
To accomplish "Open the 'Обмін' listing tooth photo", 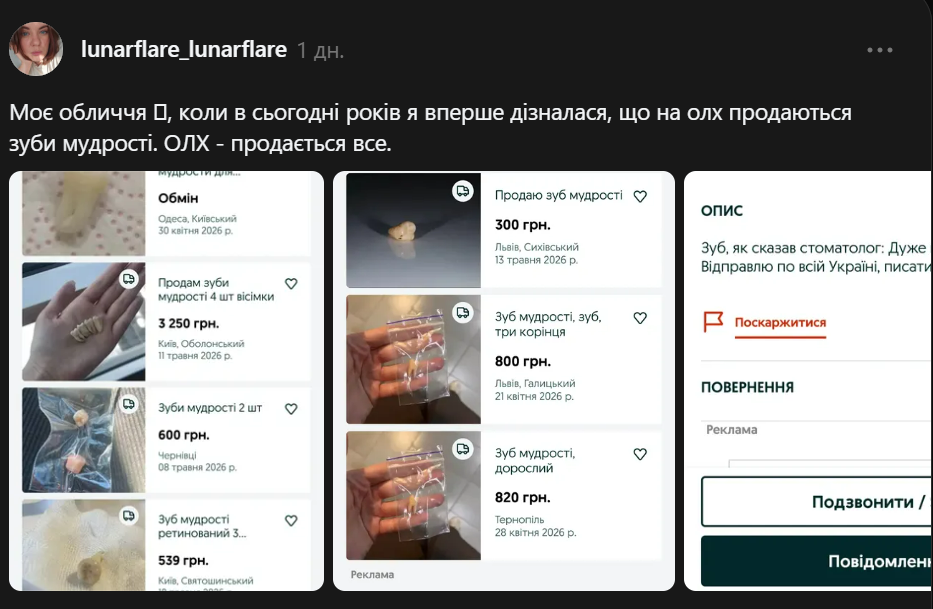I will pyautogui.click(x=84, y=214).
